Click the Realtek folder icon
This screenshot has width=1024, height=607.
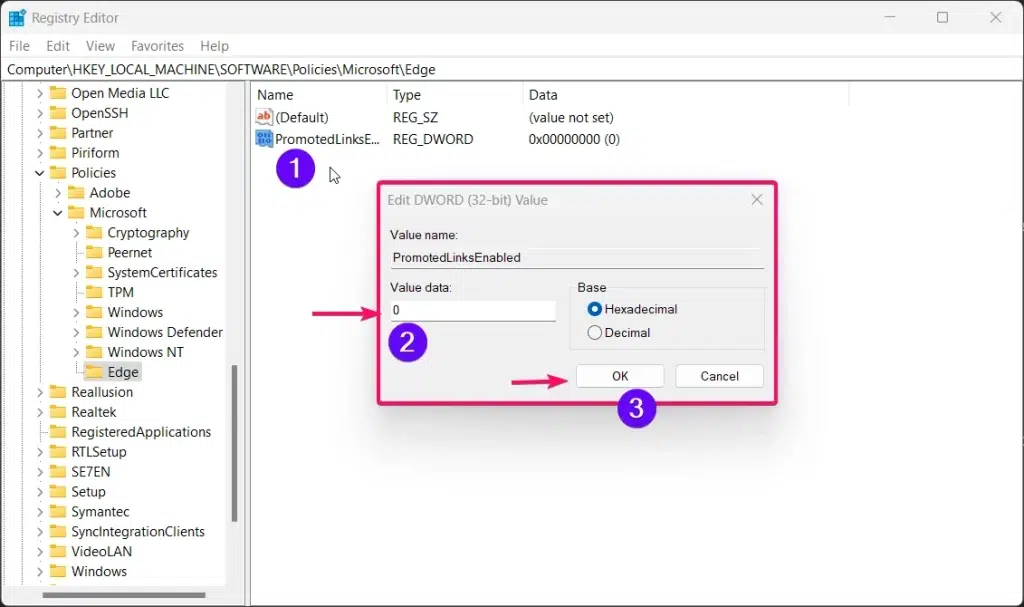pos(58,412)
